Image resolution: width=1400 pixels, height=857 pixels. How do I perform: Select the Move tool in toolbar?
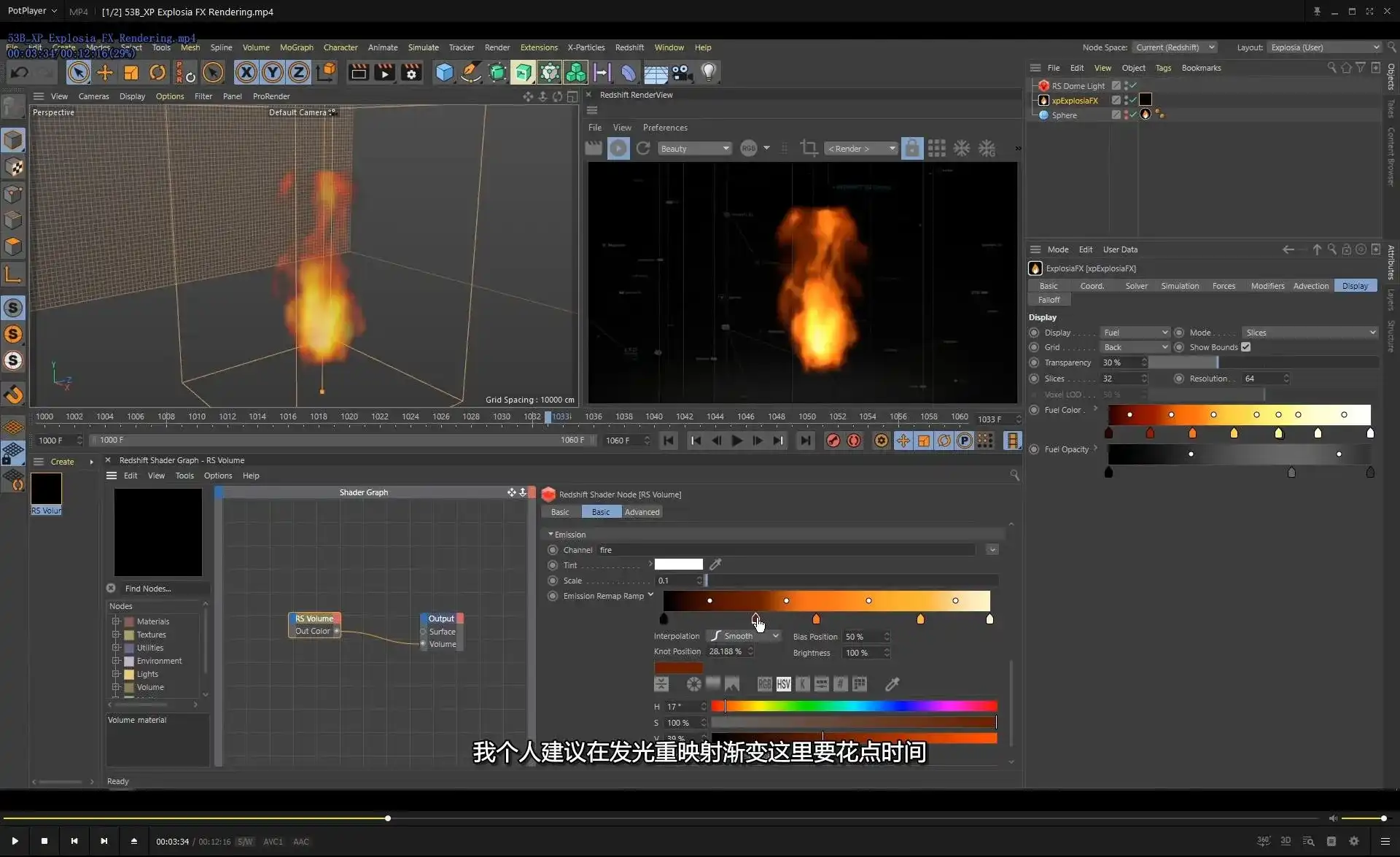105,72
